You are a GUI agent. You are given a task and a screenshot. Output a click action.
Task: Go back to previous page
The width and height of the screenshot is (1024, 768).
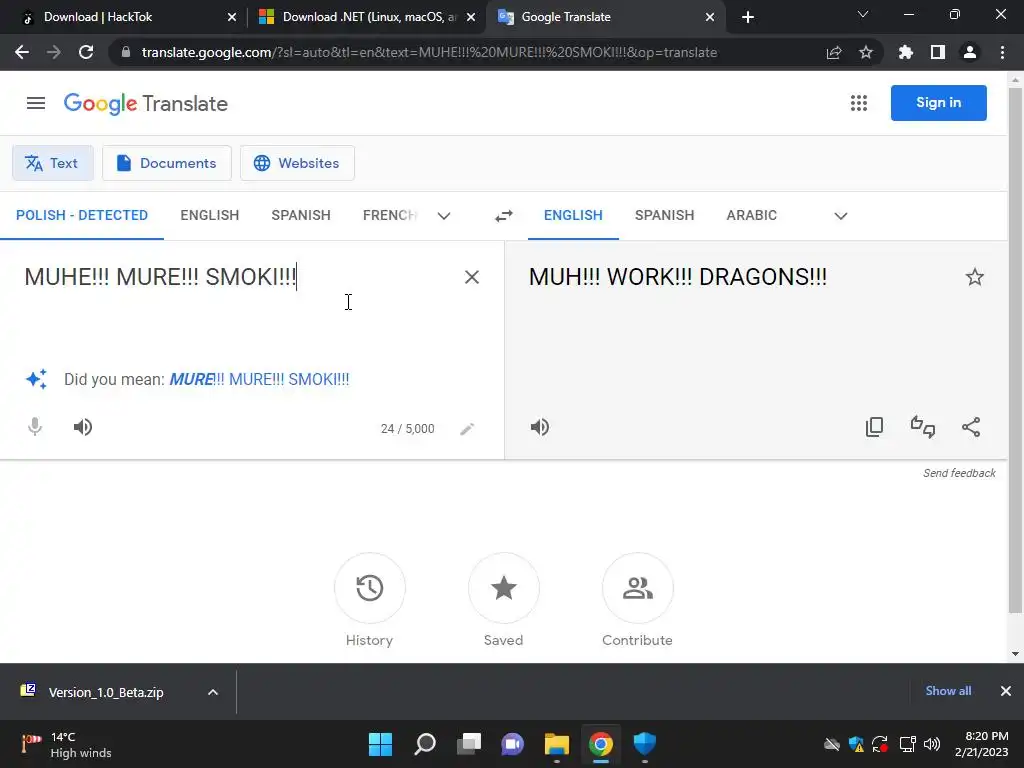pos(22,52)
